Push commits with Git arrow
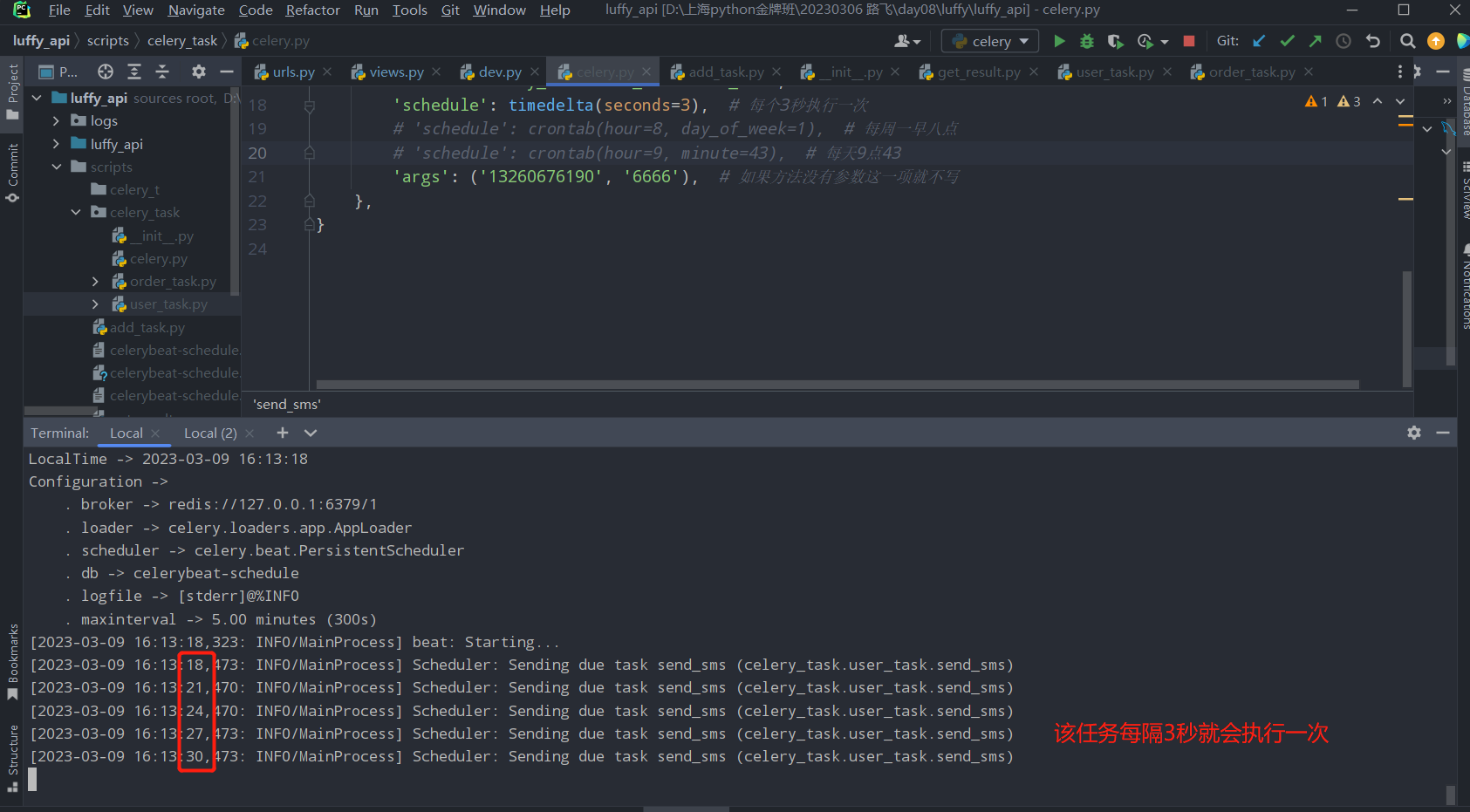The image size is (1470, 812). 1315,41
